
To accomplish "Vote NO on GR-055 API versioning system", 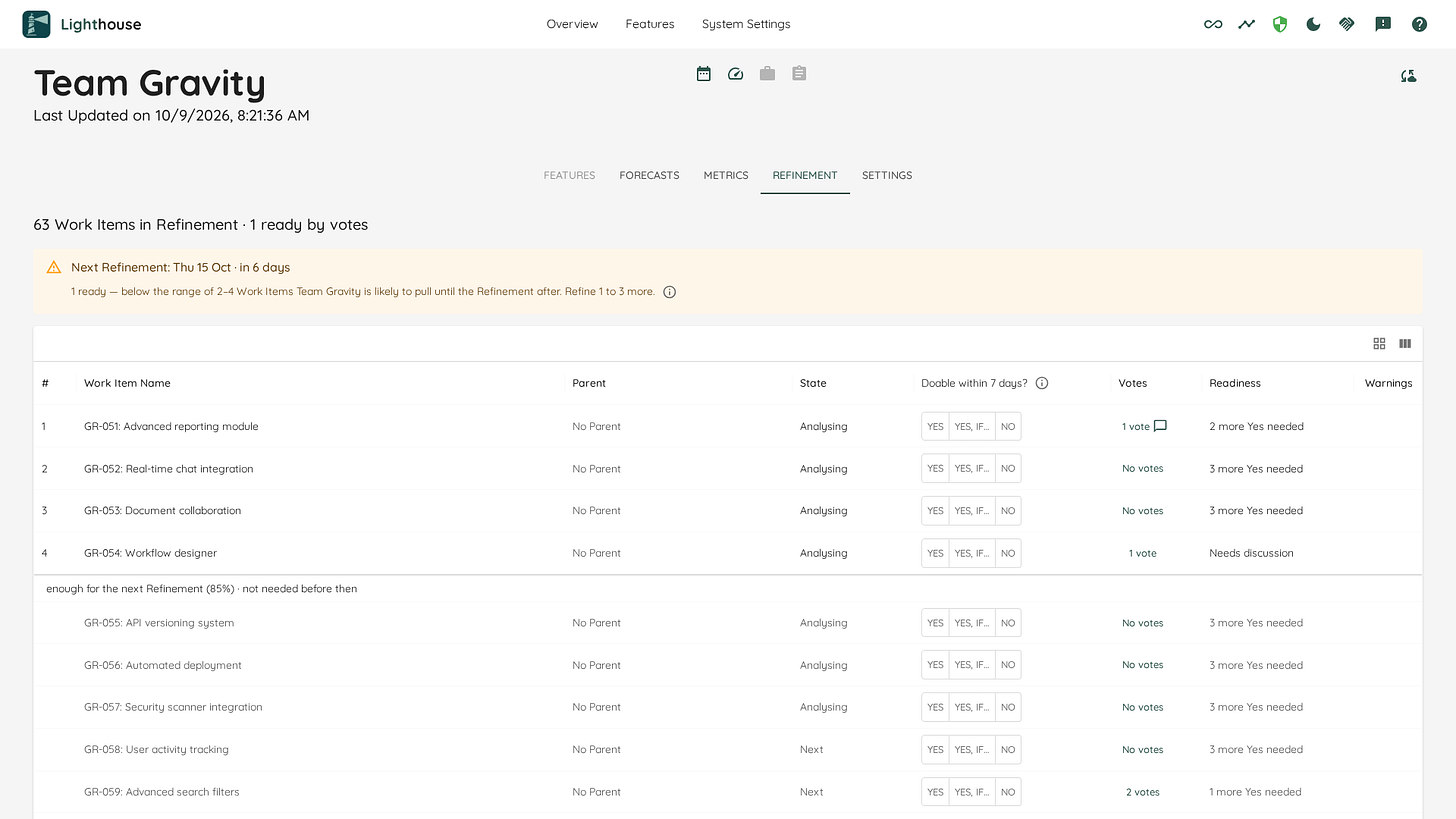I will (1008, 623).
